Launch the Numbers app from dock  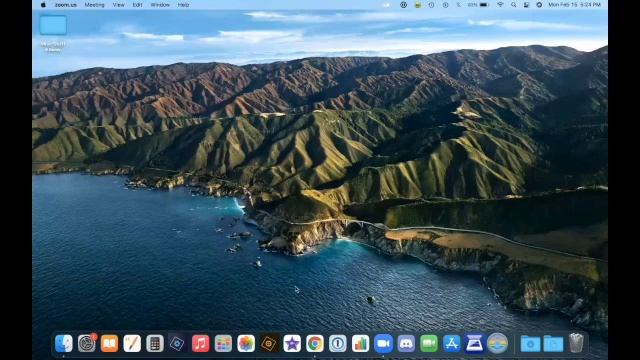[x=360, y=343]
